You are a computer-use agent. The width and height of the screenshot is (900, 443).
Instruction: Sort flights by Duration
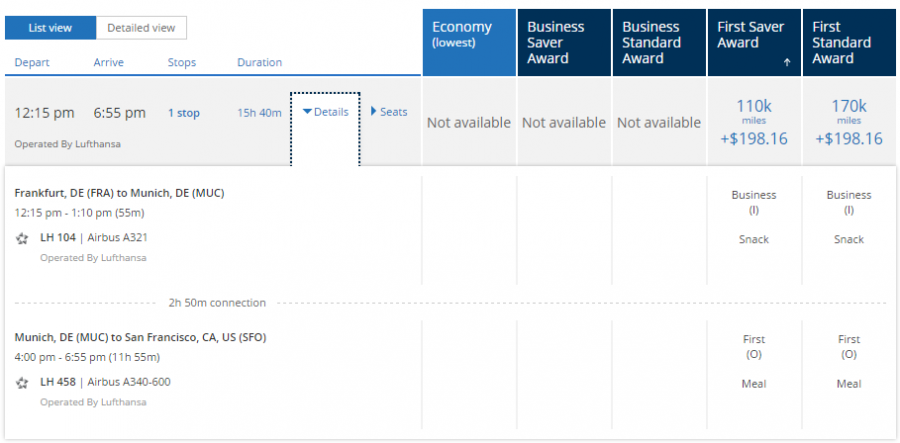pyautogui.click(x=259, y=63)
